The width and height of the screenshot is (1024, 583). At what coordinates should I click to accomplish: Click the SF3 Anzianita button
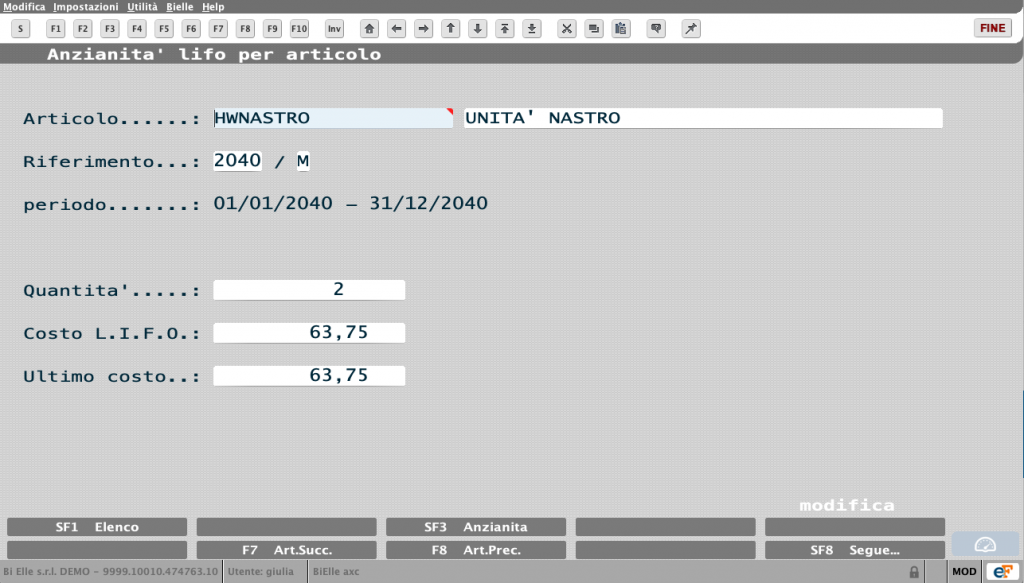pos(476,527)
